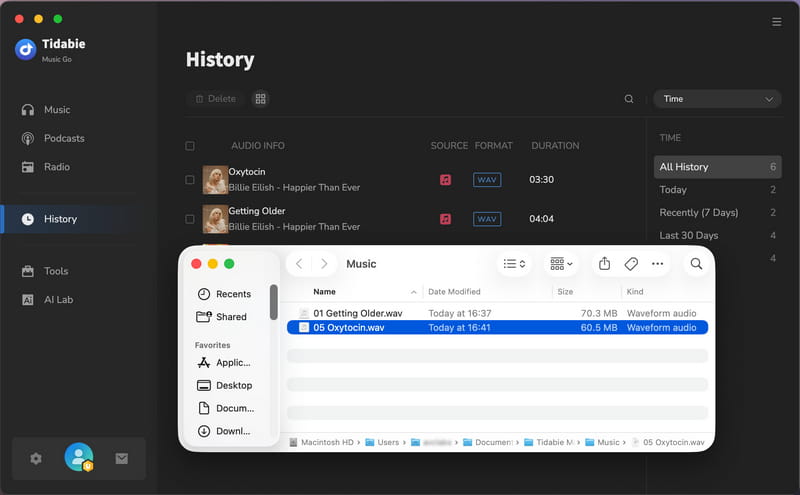800x495 pixels.
Task: Sort Finder files by Name column
Action: point(324,292)
